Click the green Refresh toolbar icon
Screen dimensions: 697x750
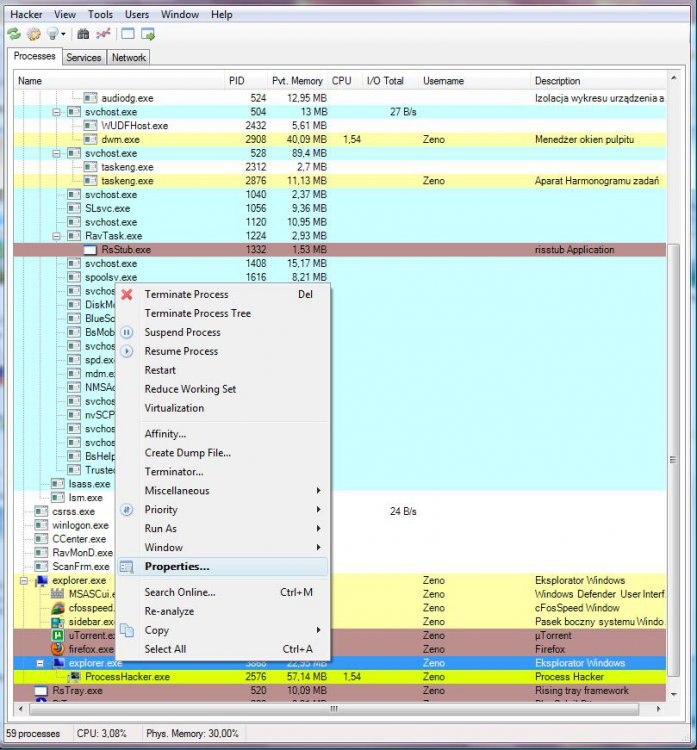click(x=14, y=34)
